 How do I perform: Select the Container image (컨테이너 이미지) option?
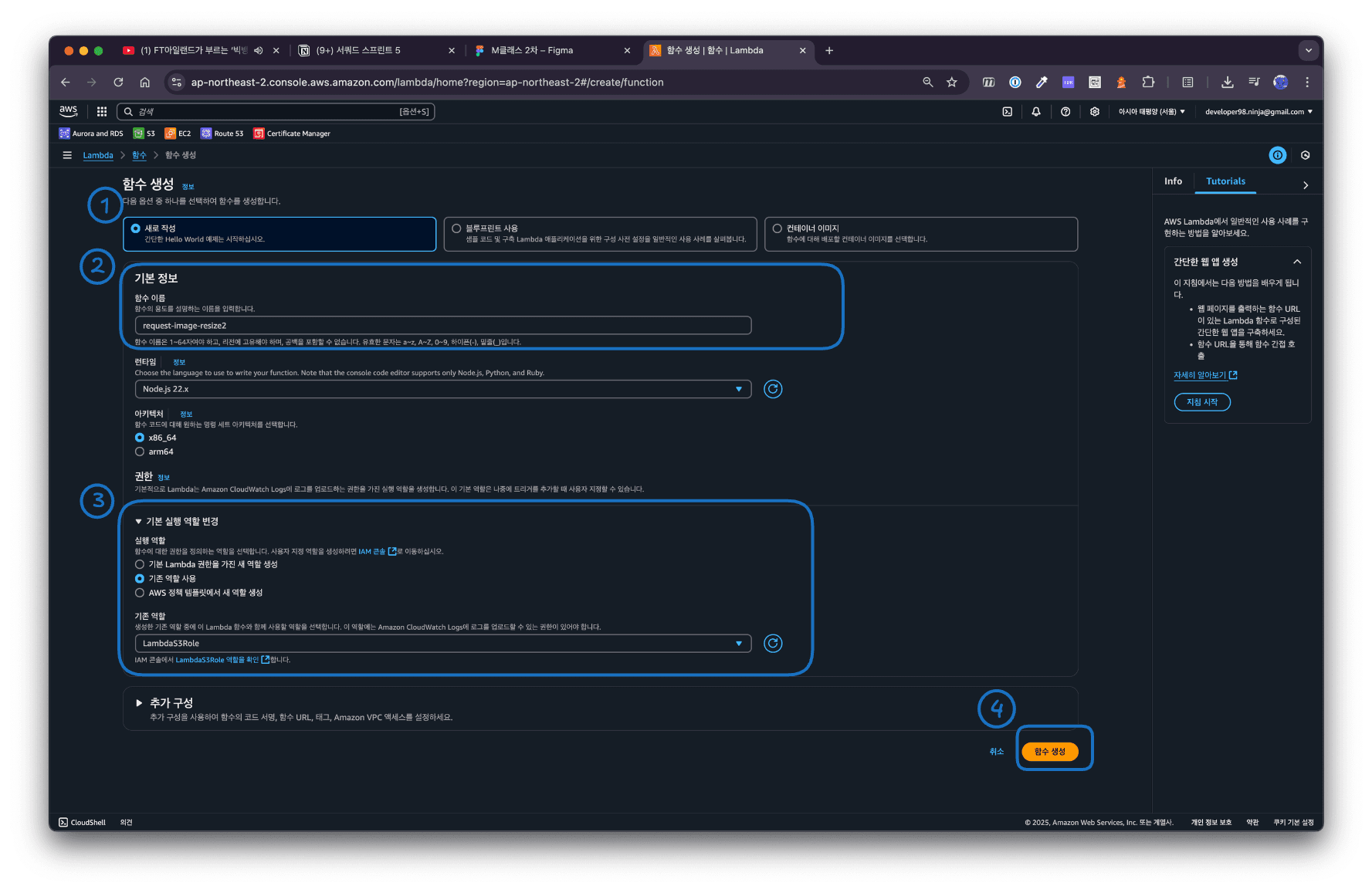click(x=921, y=234)
